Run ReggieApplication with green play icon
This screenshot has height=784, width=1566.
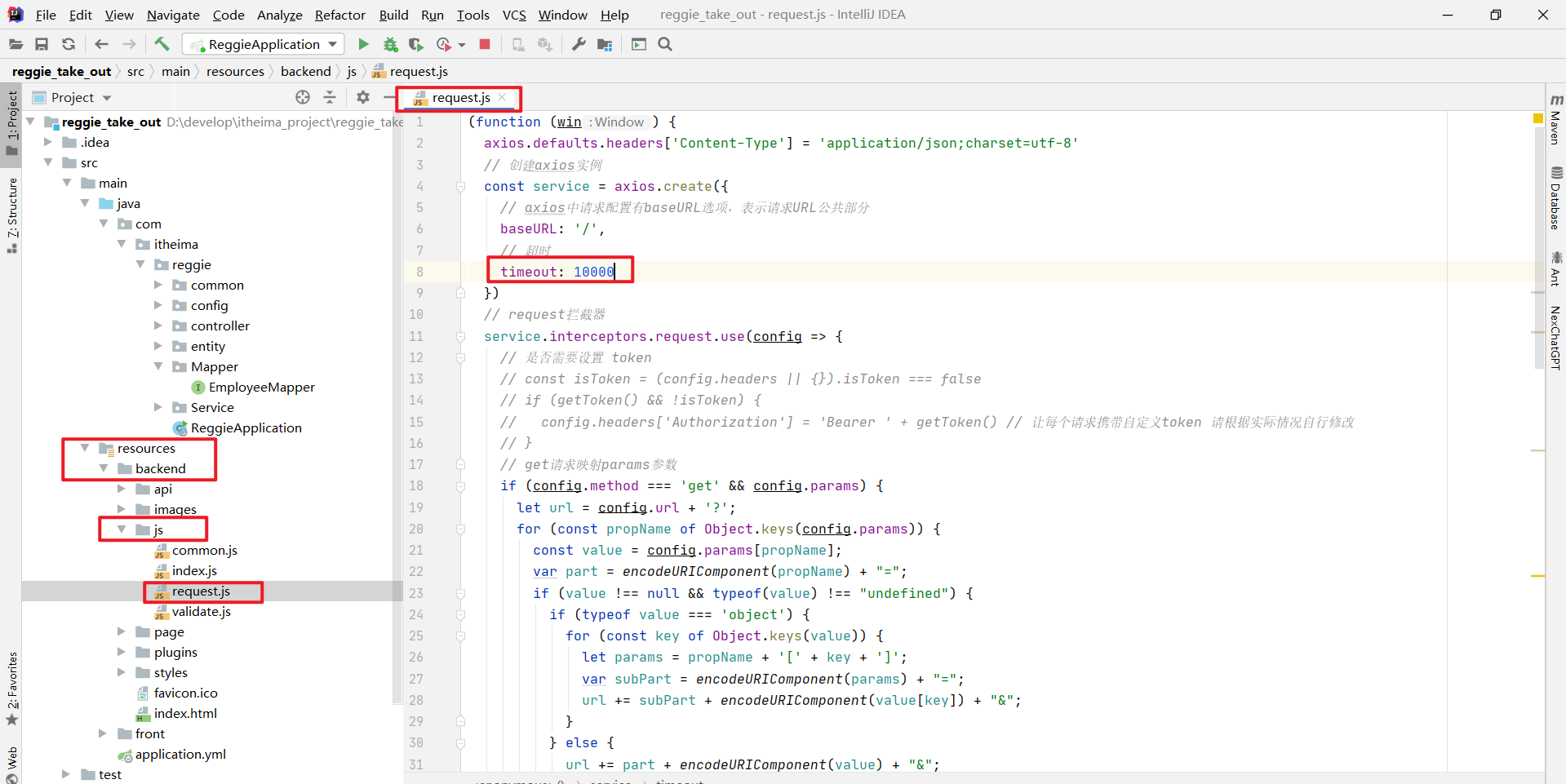click(363, 44)
